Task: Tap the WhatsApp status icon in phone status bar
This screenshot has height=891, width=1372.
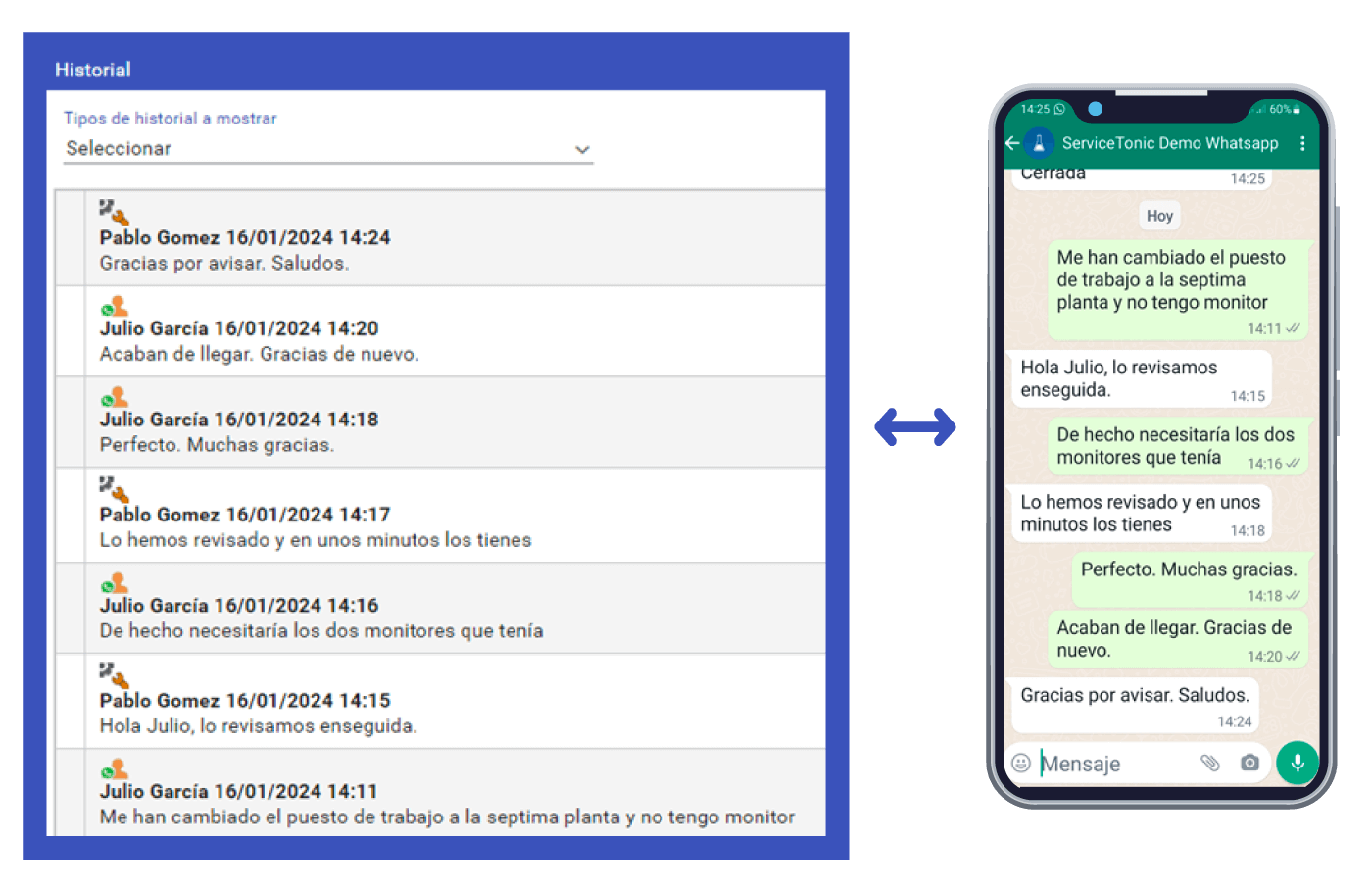Action: 1059,109
